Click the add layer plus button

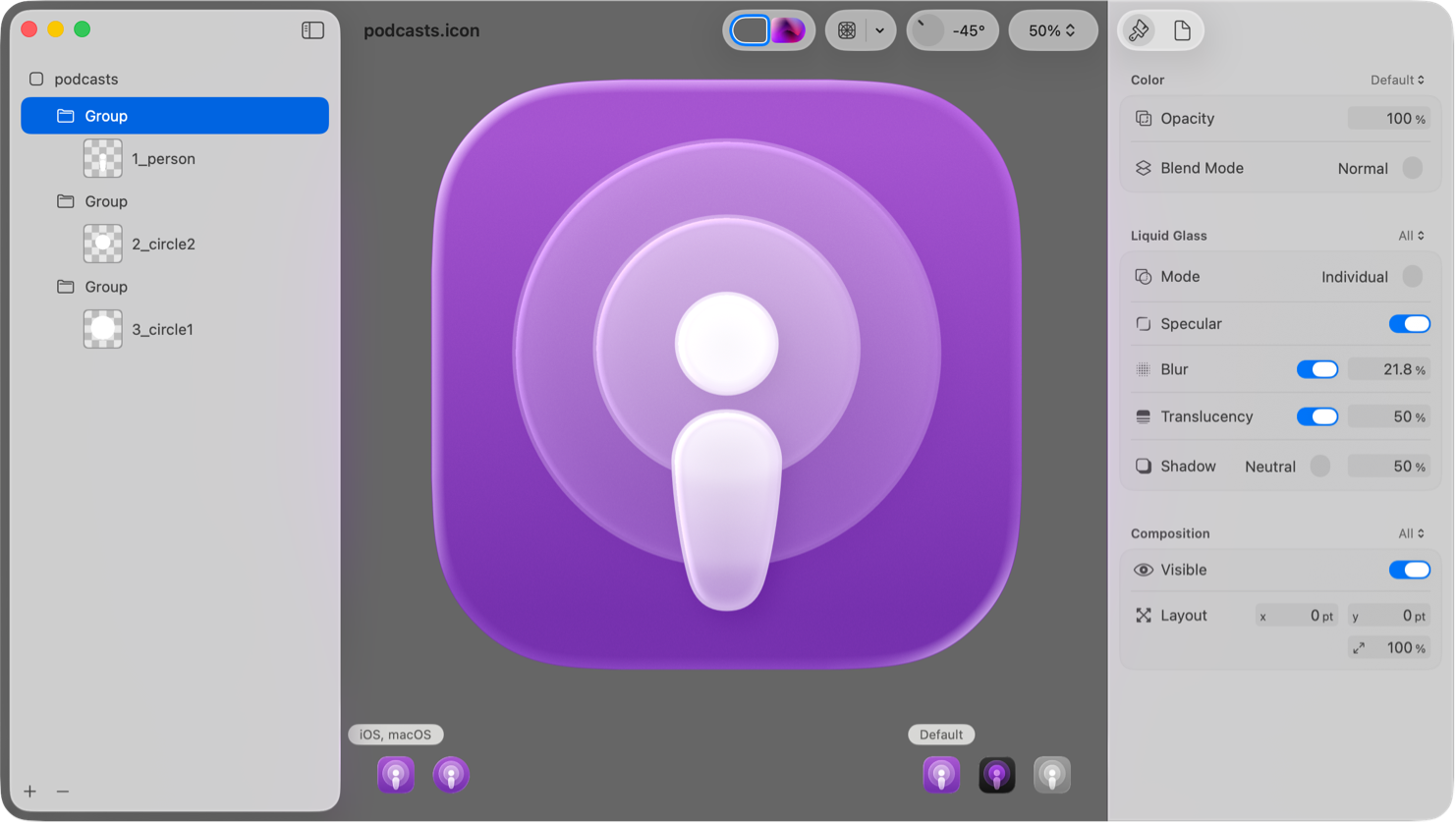pos(30,792)
